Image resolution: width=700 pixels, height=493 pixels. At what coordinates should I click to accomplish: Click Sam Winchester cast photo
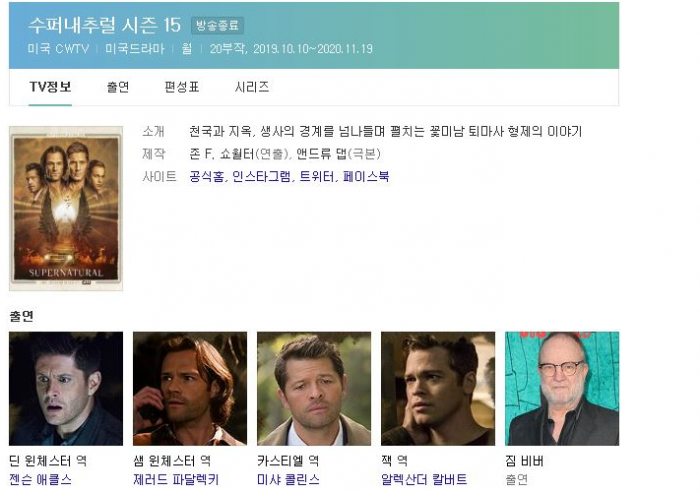click(x=190, y=389)
